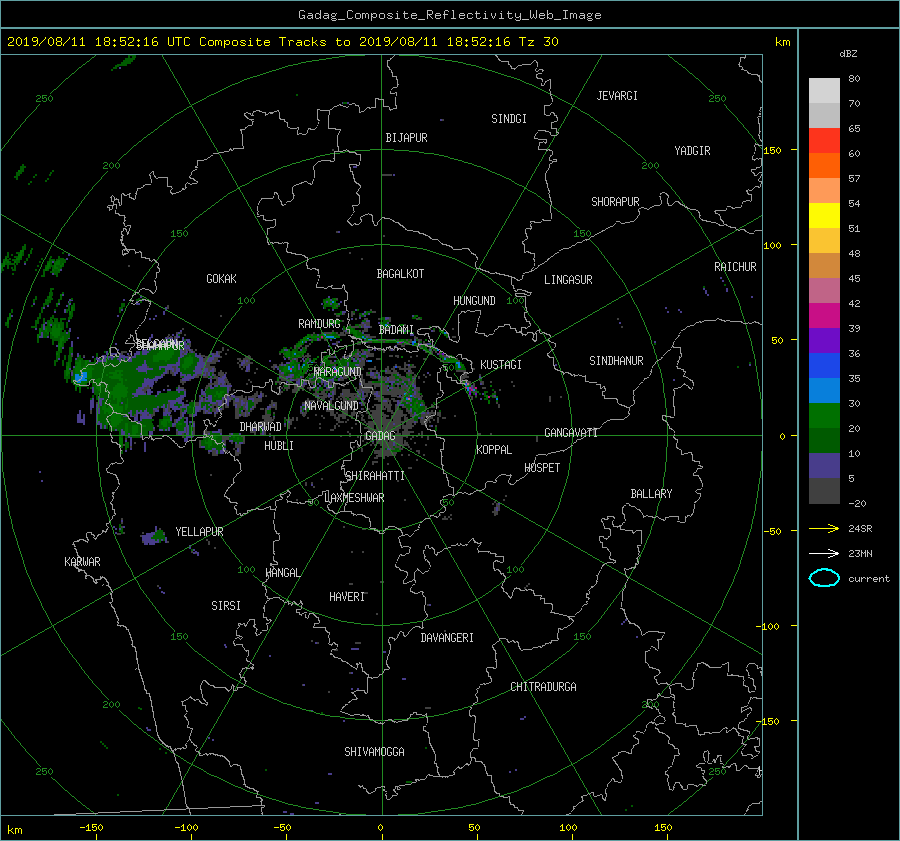Screen dimensions: 900x841
Task: Select the BIJAPUR label on the map
Action: [x=406, y=138]
